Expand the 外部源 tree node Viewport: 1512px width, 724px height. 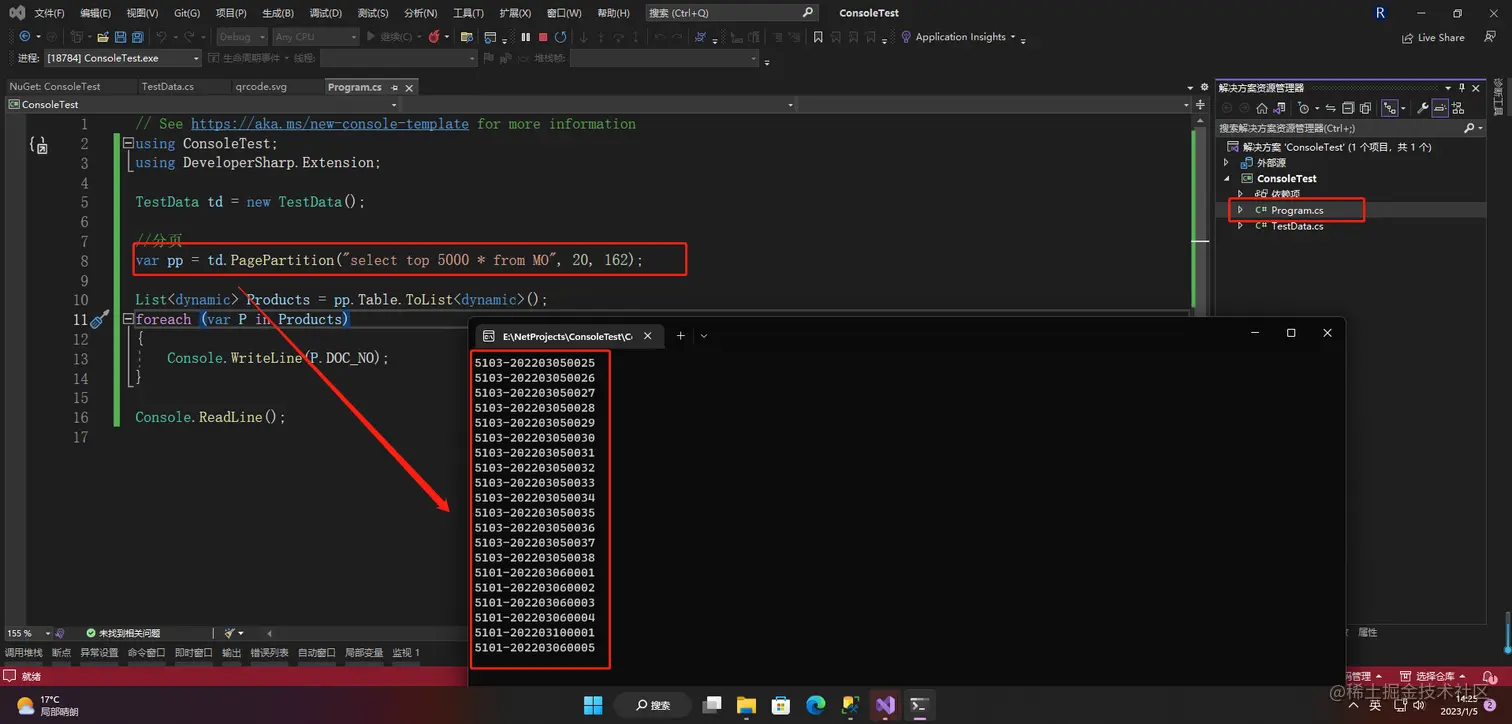[1228, 163]
